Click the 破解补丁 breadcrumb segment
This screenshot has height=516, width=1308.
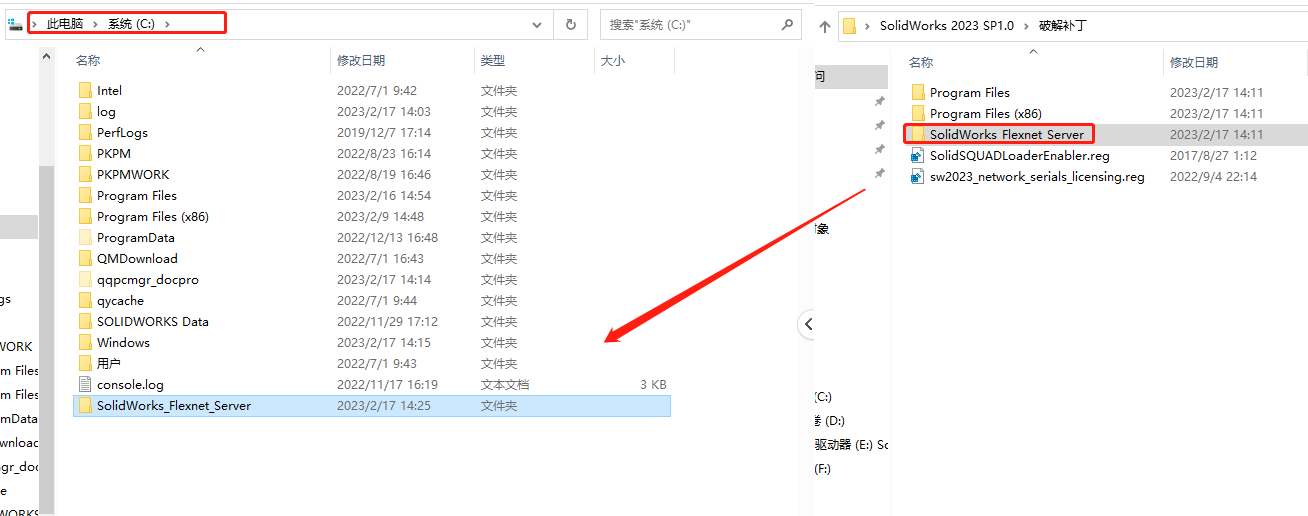(x=1063, y=26)
